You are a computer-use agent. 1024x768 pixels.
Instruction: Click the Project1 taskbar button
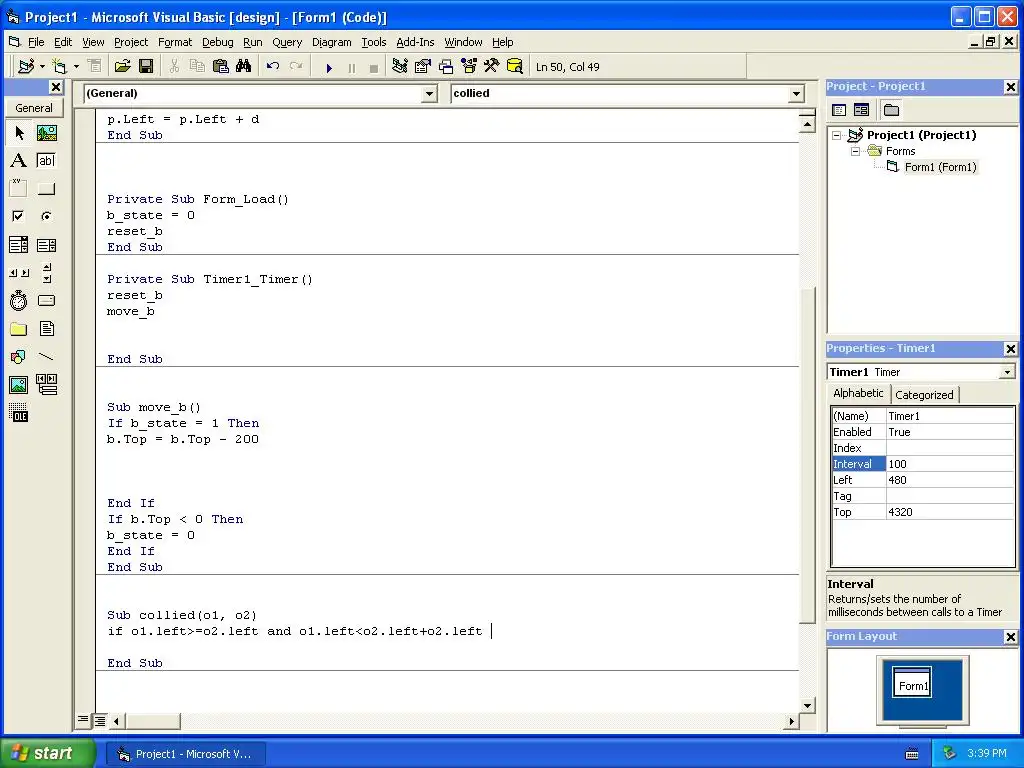(x=185, y=754)
